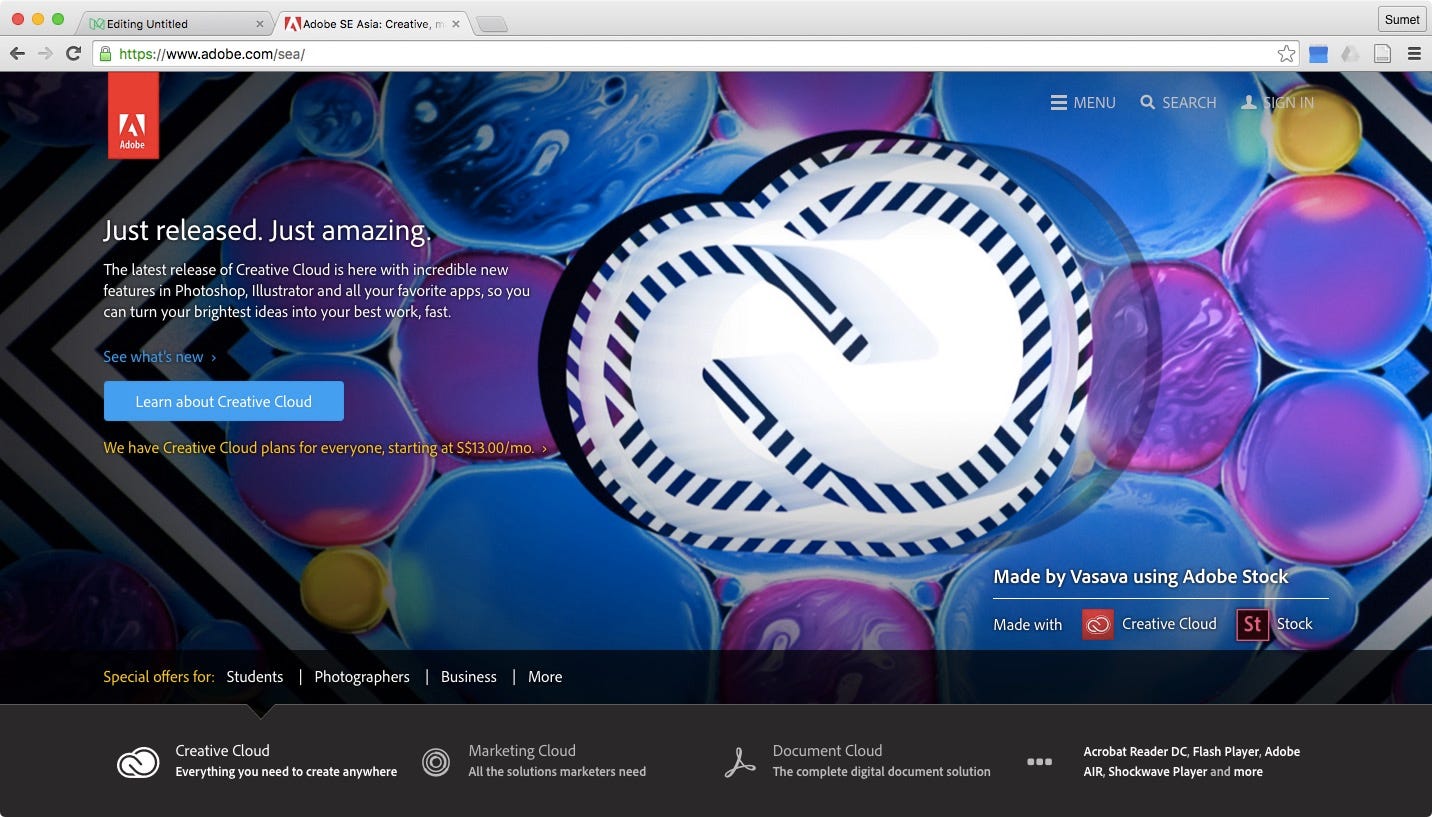Click the Creative Cloud label beside Made with

pos(1169,624)
